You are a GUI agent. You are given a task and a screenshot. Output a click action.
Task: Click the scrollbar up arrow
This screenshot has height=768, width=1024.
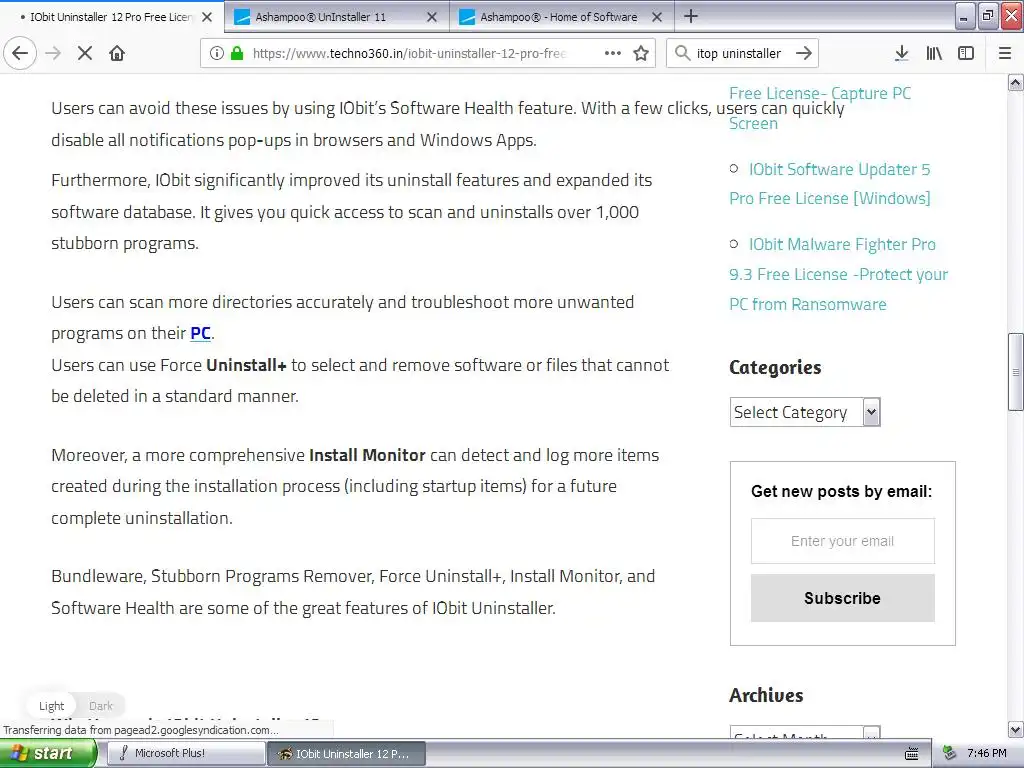tap(1016, 82)
